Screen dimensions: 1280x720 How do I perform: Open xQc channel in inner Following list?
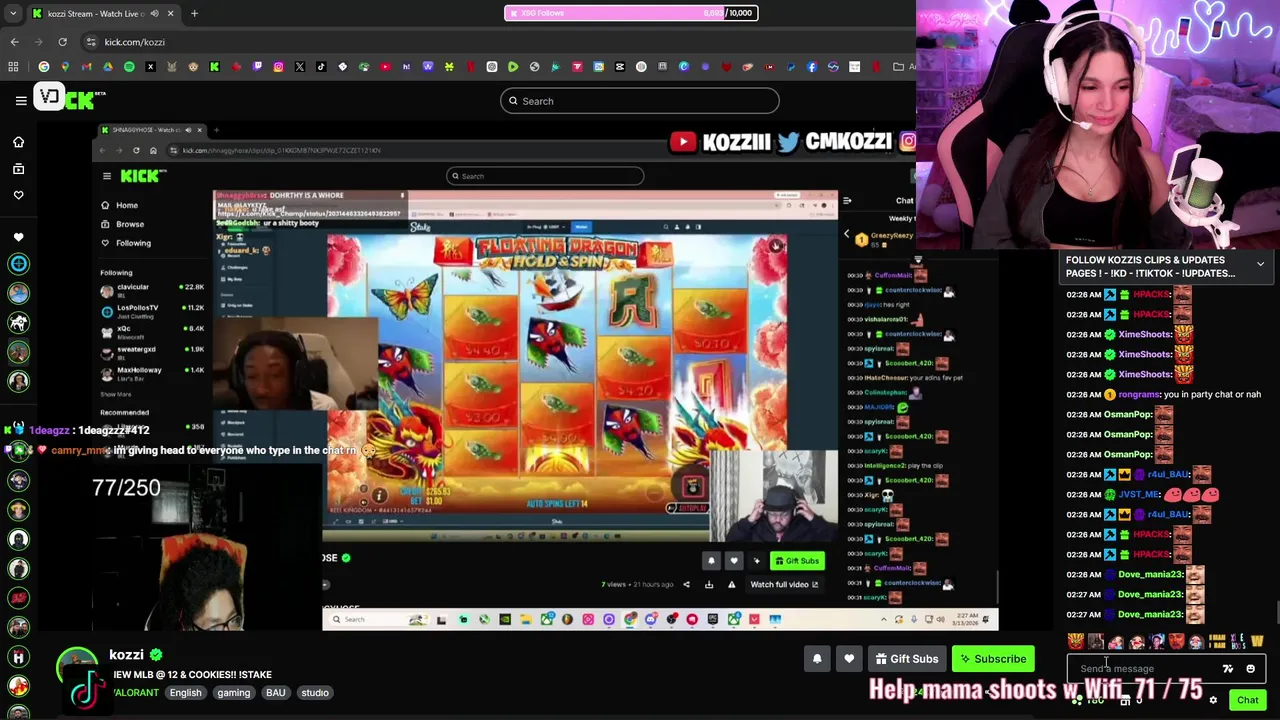[x=152, y=332]
